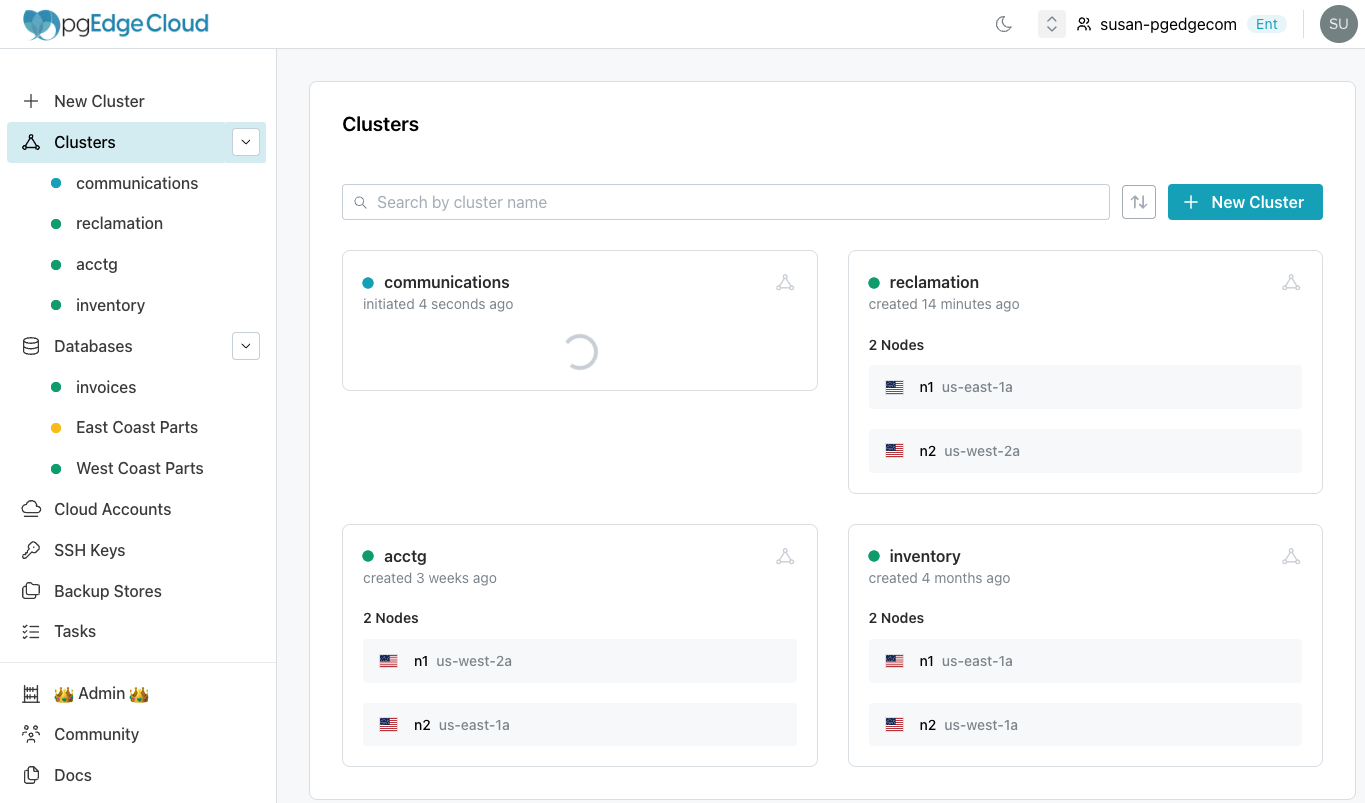Select the invoices database in the sidebar
The width and height of the screenshot is (1365, 803).
pos(105,387)
